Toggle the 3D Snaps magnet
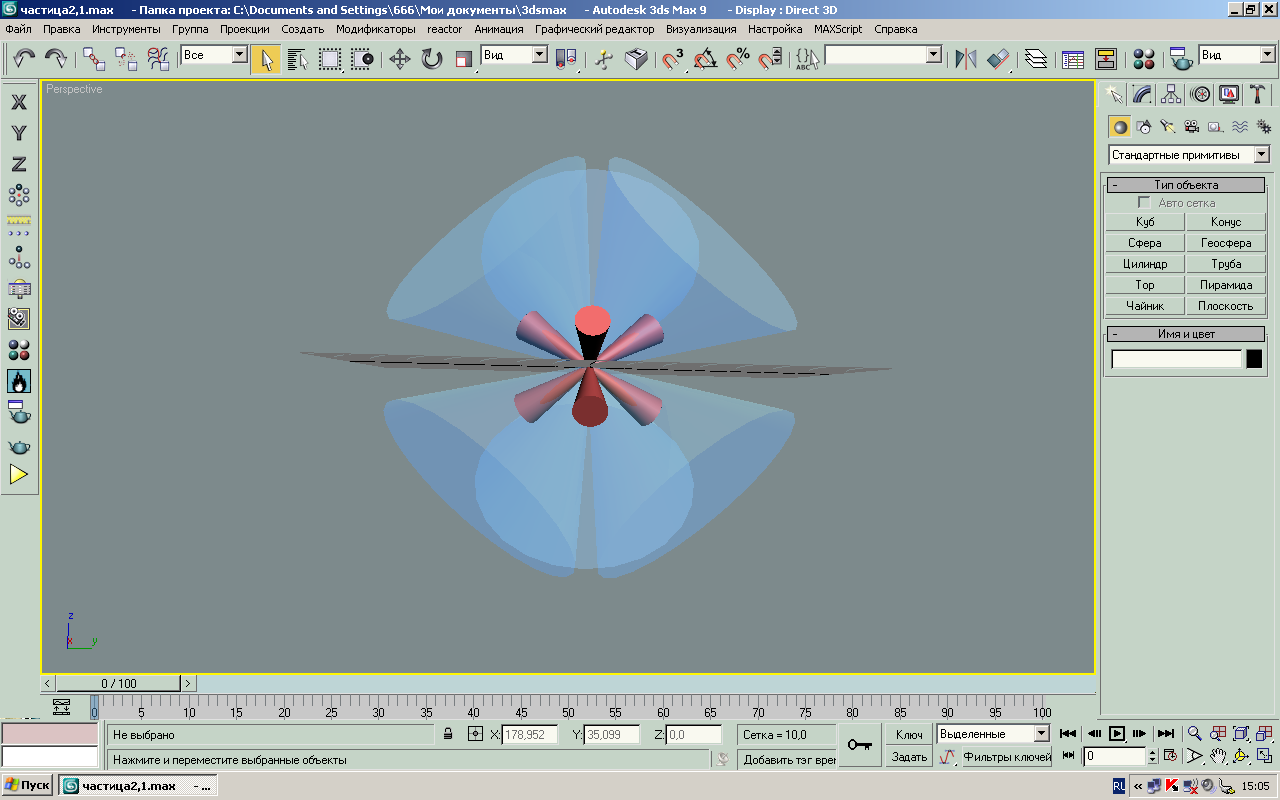The height and width of the screenshot is (800, 1280). coord(674,59)
